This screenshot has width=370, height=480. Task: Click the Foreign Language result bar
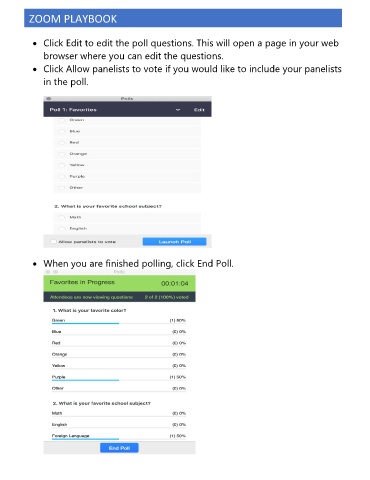coord(85,439)
